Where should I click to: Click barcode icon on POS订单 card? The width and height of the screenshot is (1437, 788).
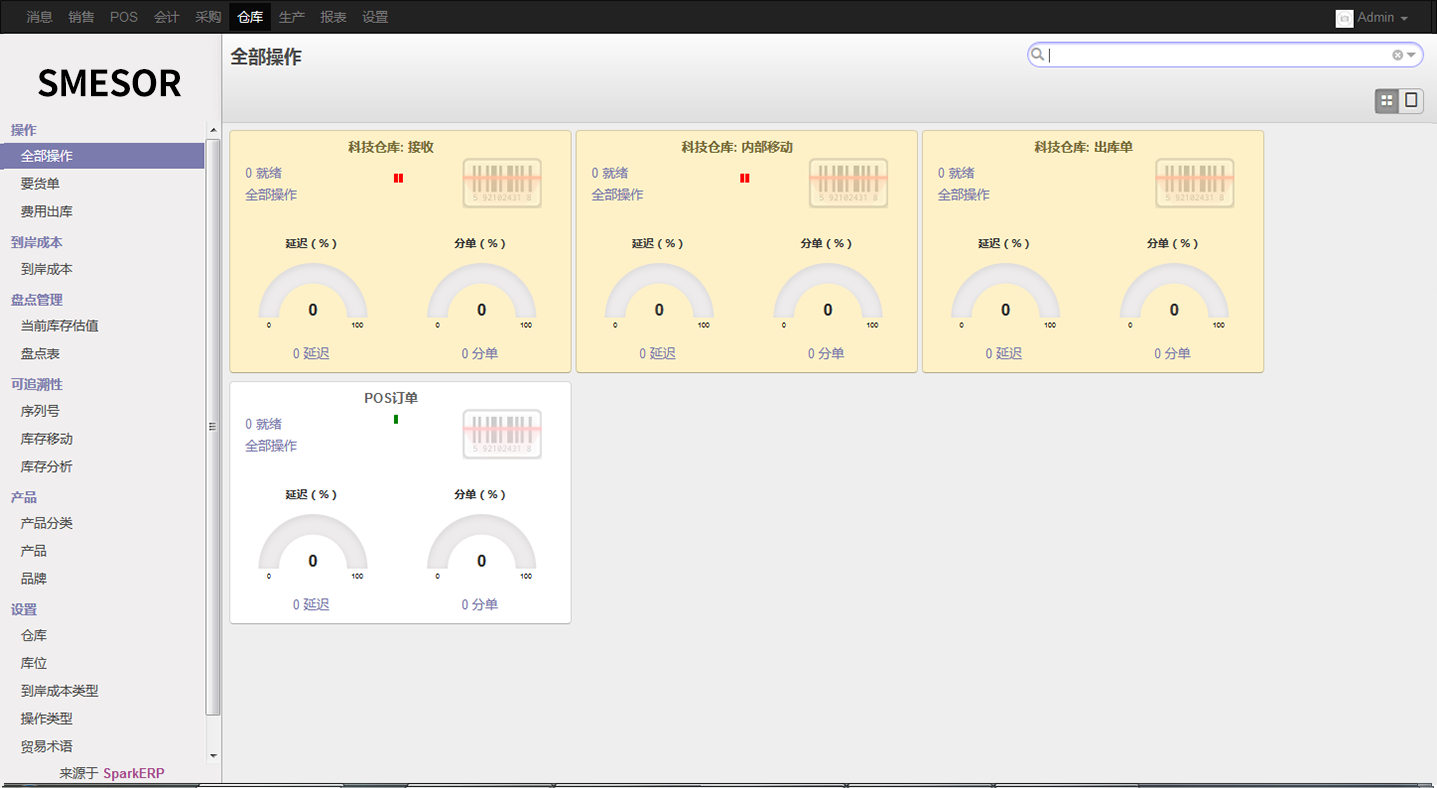(x=501, y=434)
